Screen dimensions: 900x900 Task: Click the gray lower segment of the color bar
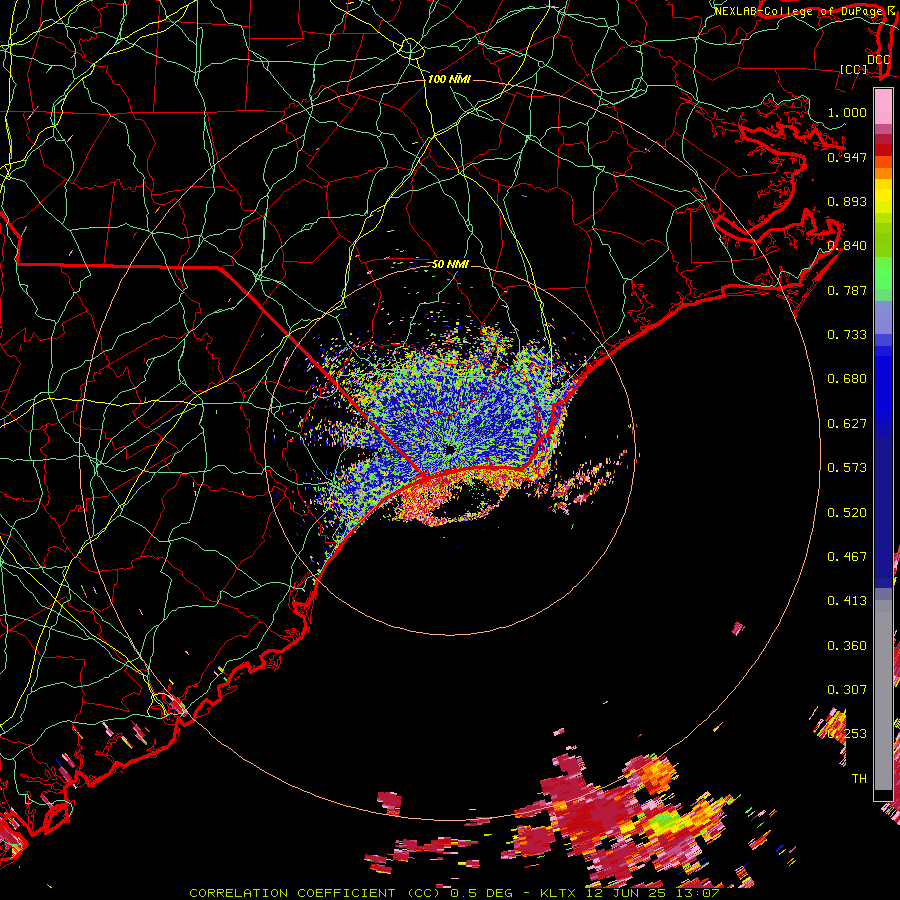pyautogui.click(x=883, y=695)
